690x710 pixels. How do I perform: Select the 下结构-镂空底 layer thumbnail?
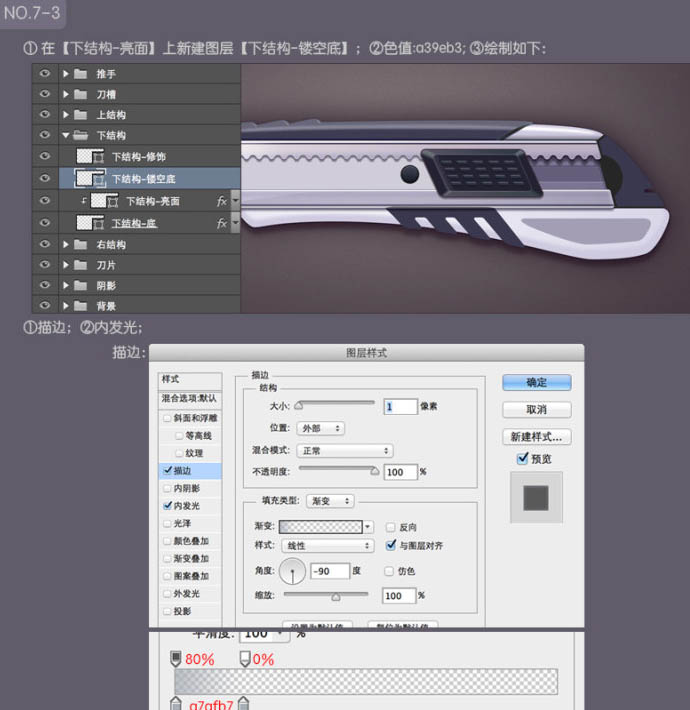[84, 178]
